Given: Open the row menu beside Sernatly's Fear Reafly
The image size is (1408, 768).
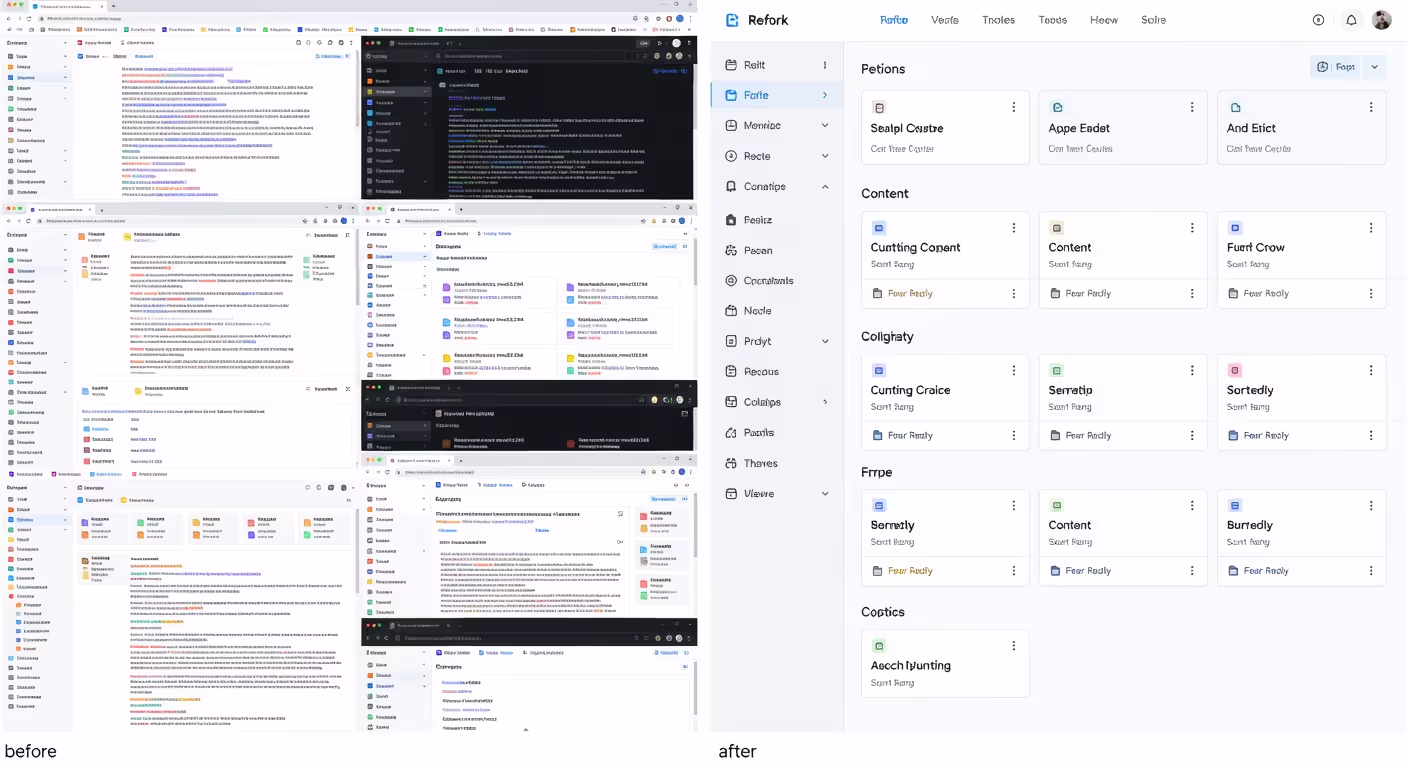Looking at the screenshot, I should [1014, 571].
